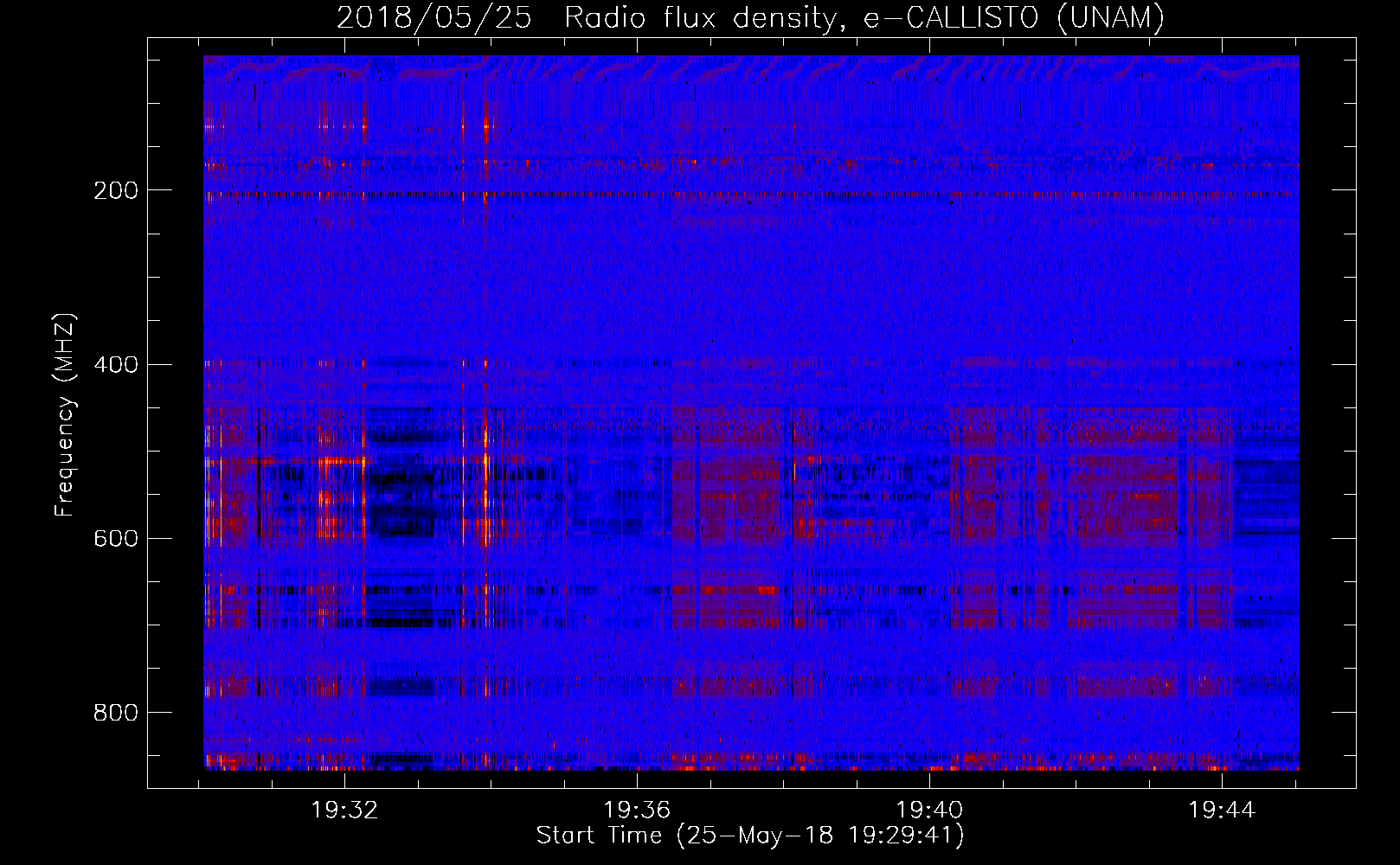Image resolution: width=1400 pixels, height=865 pixels.
Task: Click the 600 frequency tick label
Action: pos(115,538)
